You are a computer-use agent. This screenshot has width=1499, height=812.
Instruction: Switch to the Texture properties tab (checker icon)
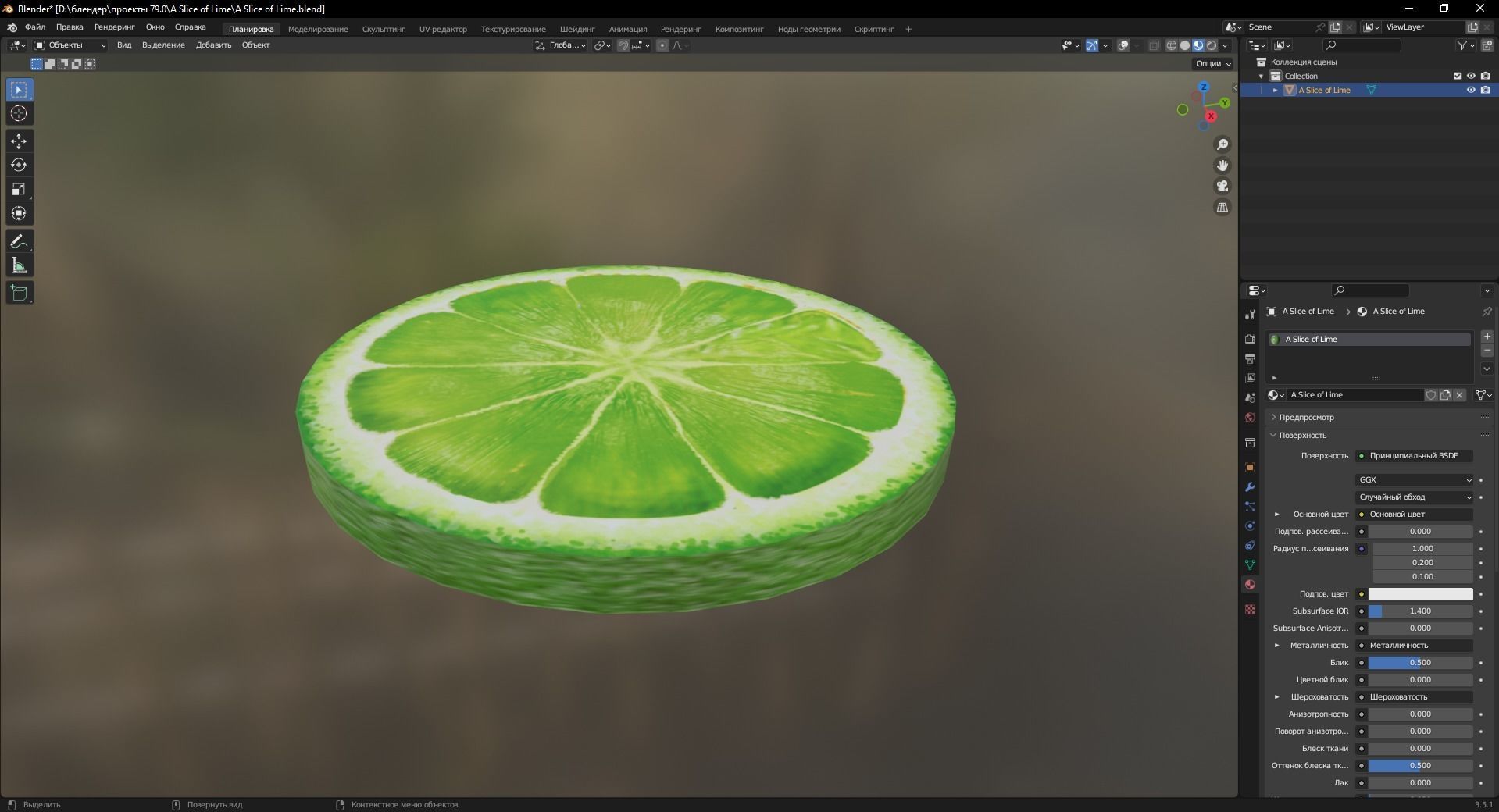(x=1250, y=609)
